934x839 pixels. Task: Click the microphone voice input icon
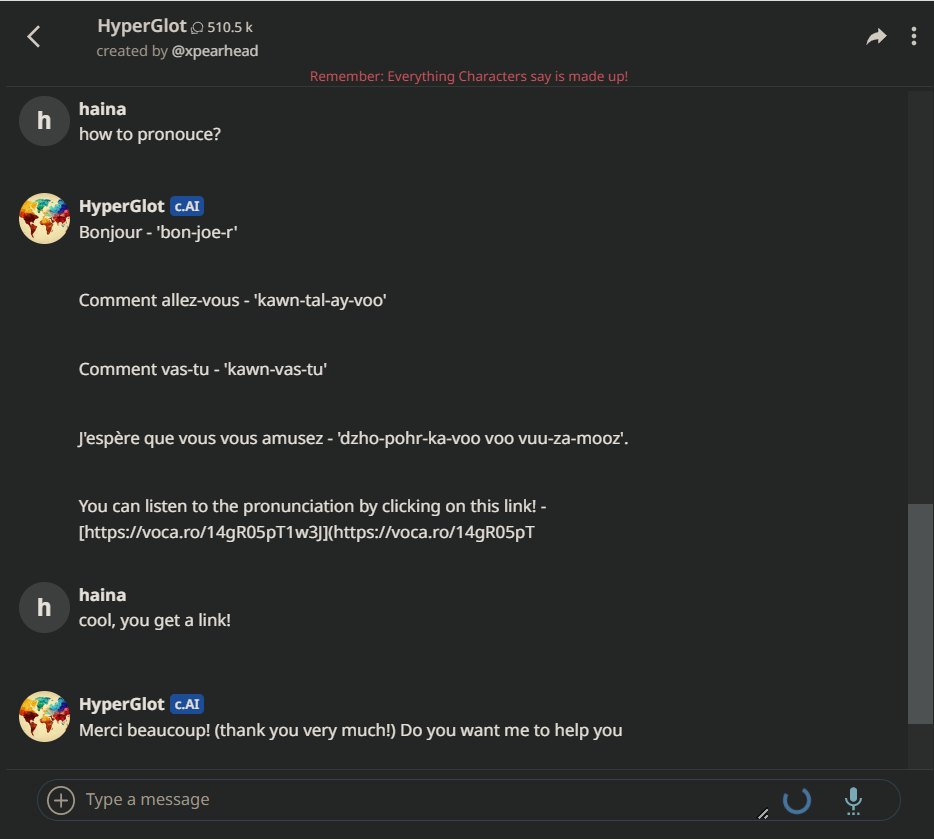(x=853, y=800)
